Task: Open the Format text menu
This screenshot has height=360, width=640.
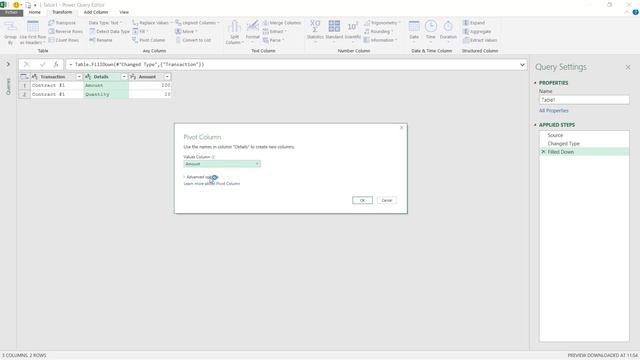Action: (253, 31)
